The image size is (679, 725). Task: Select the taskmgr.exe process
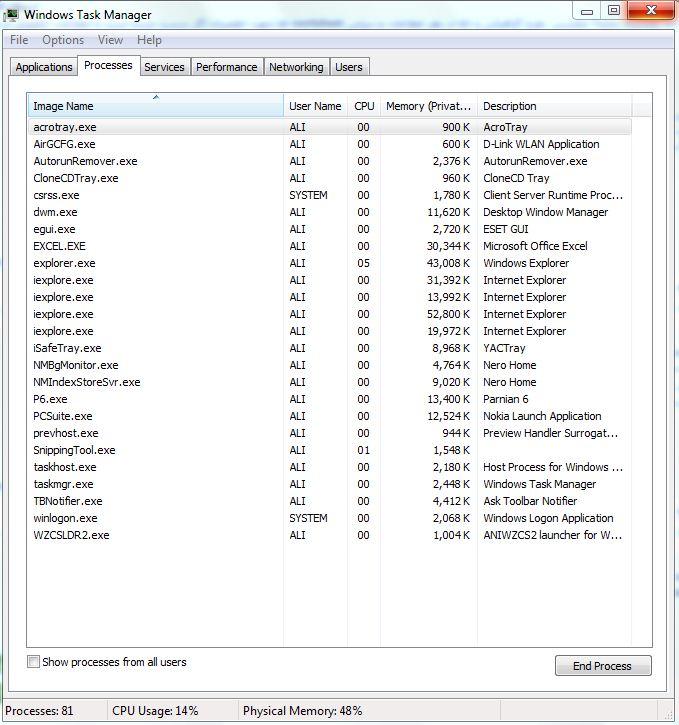tap(330, 484)
